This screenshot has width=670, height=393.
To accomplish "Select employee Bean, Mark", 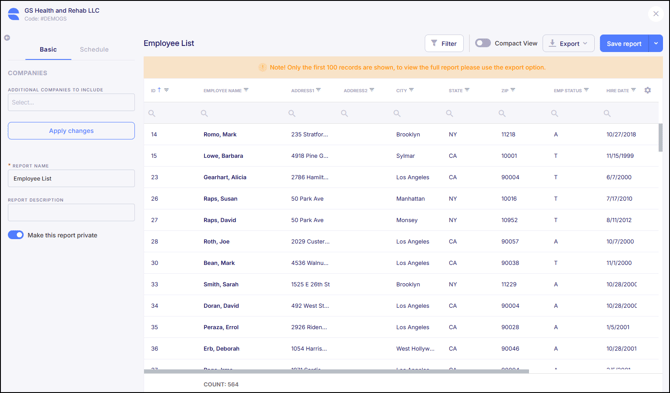I will coord(219,263).
